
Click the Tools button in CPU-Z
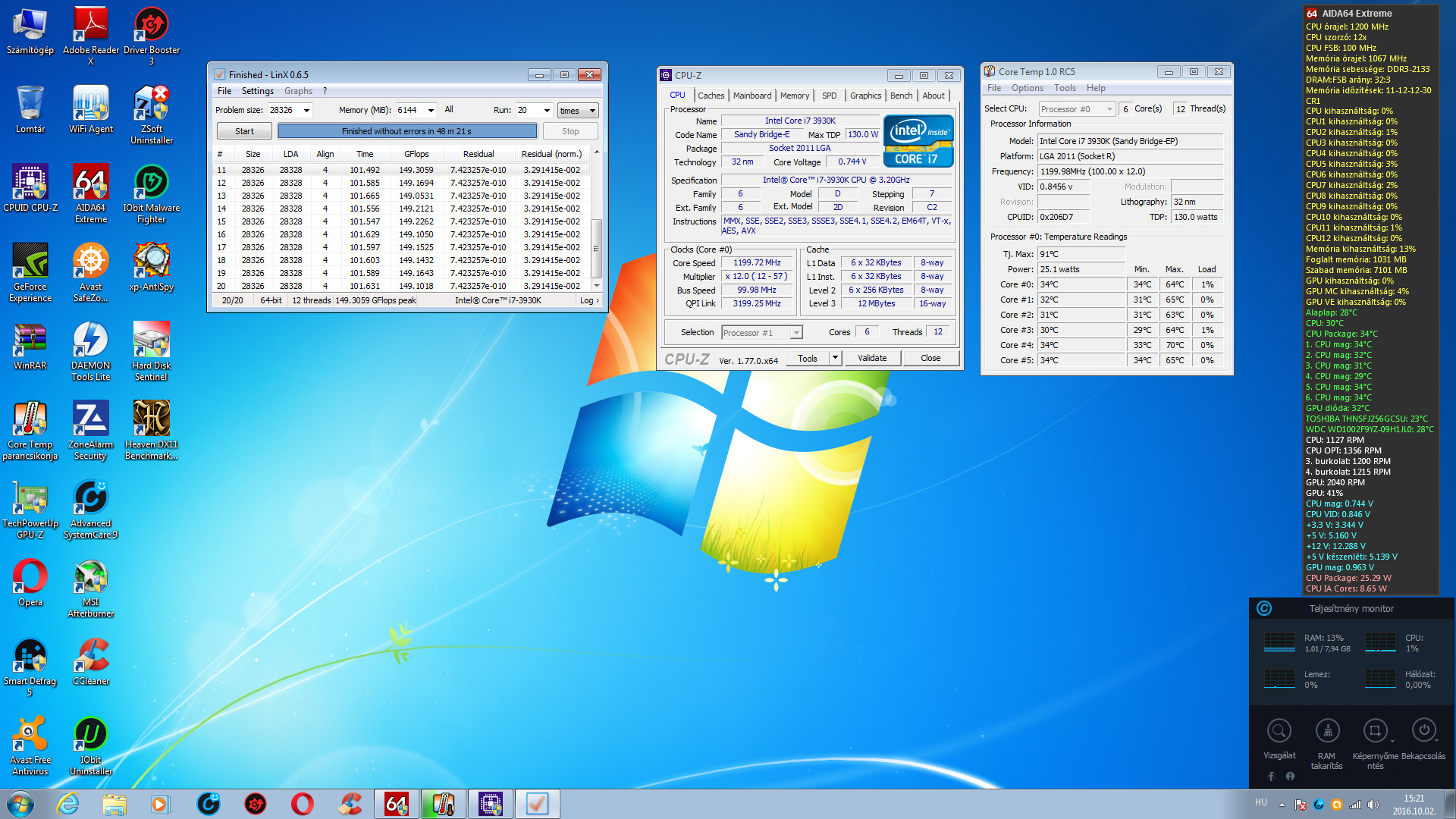[x=808, y=358]
